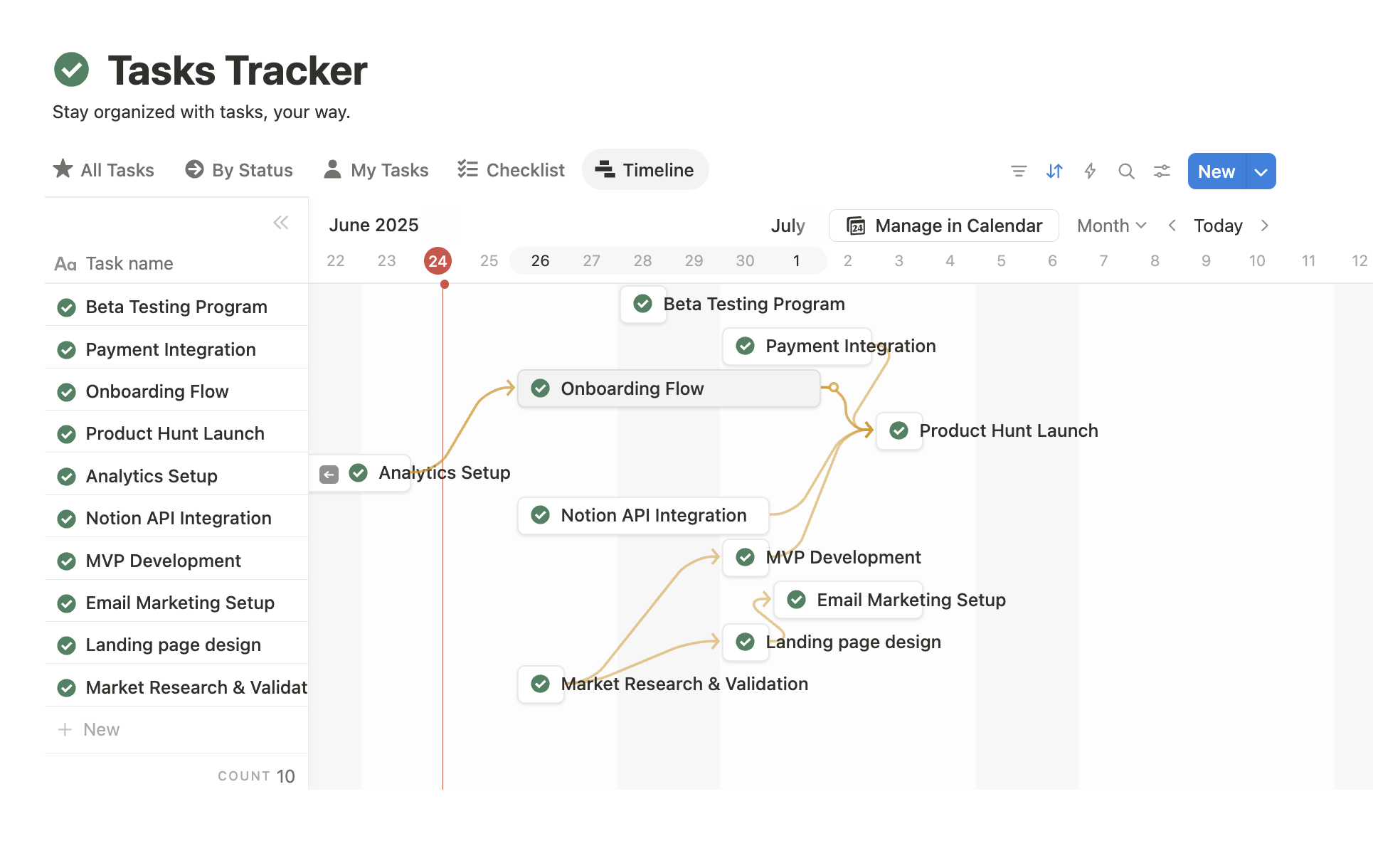Add a new row via New

click(176, 729)
